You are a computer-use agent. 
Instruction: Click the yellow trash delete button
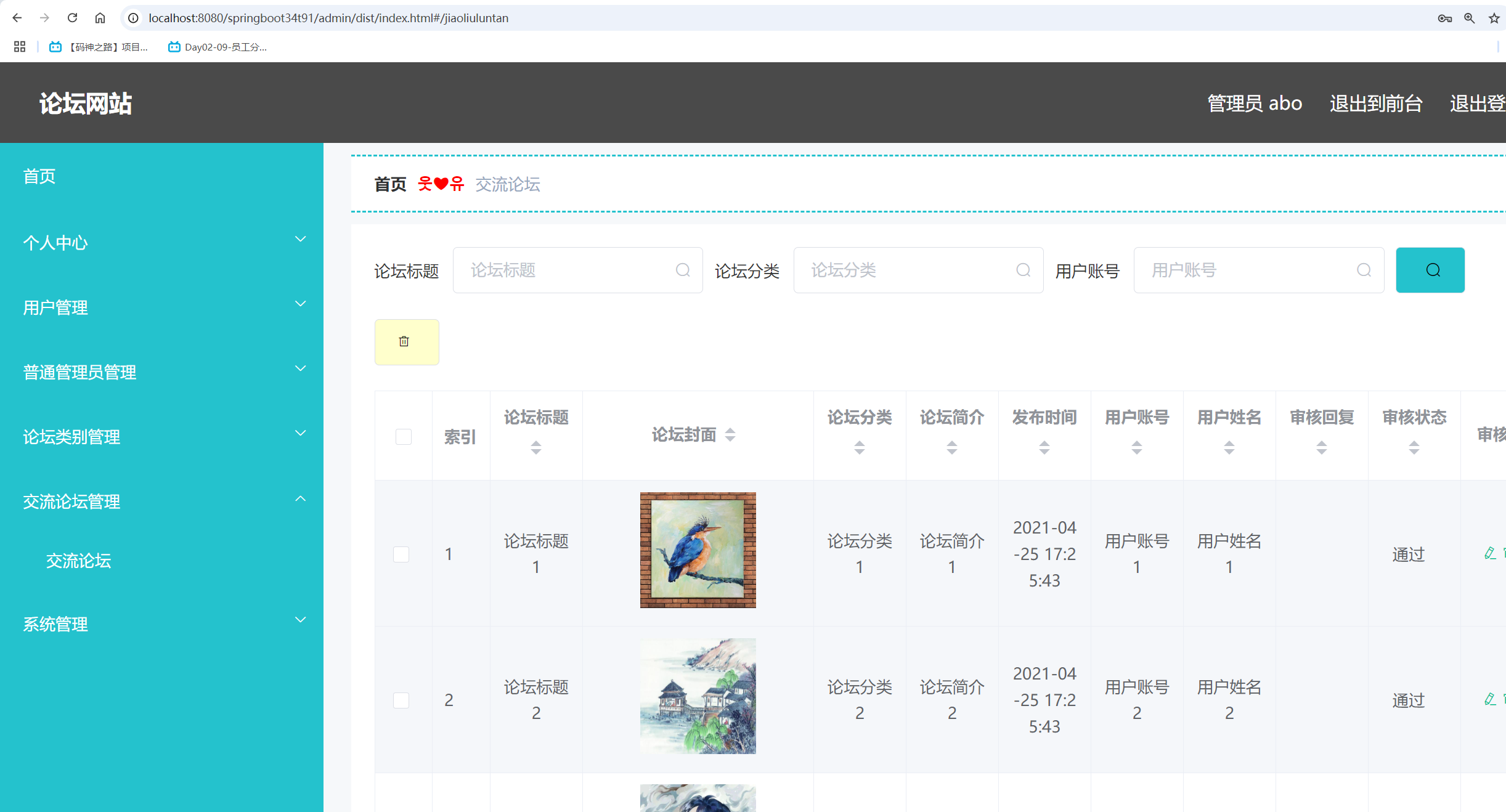pos(406,342)
